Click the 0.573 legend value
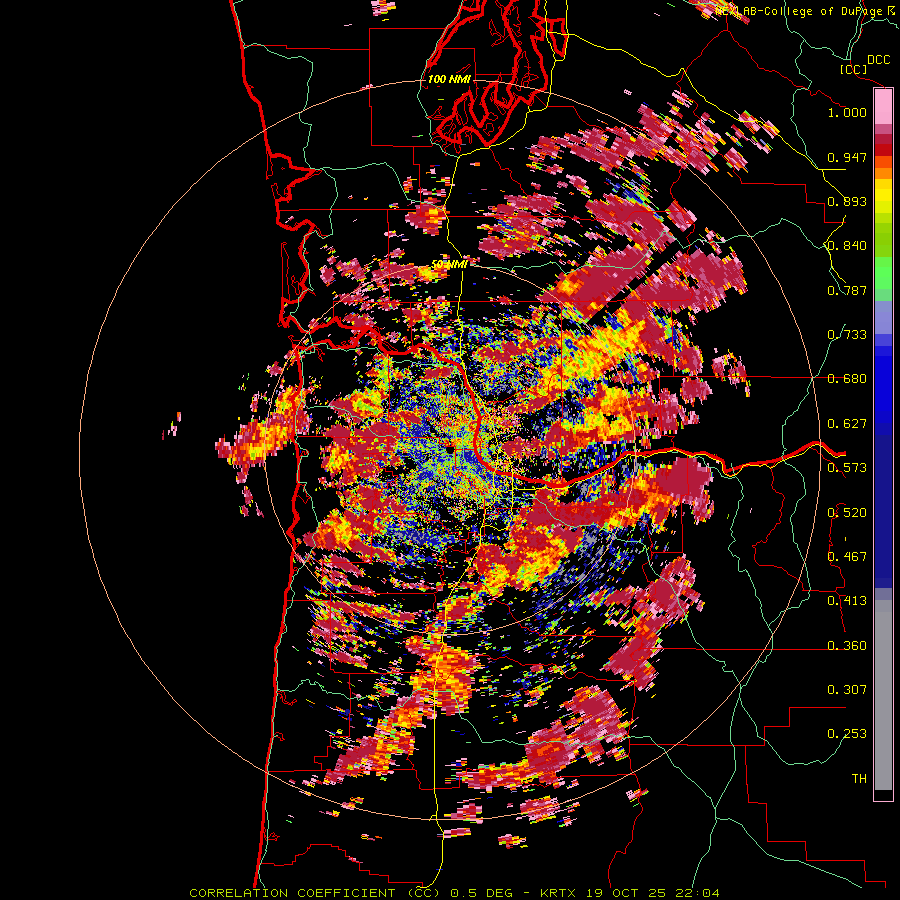900x900 pixels. 847,468
